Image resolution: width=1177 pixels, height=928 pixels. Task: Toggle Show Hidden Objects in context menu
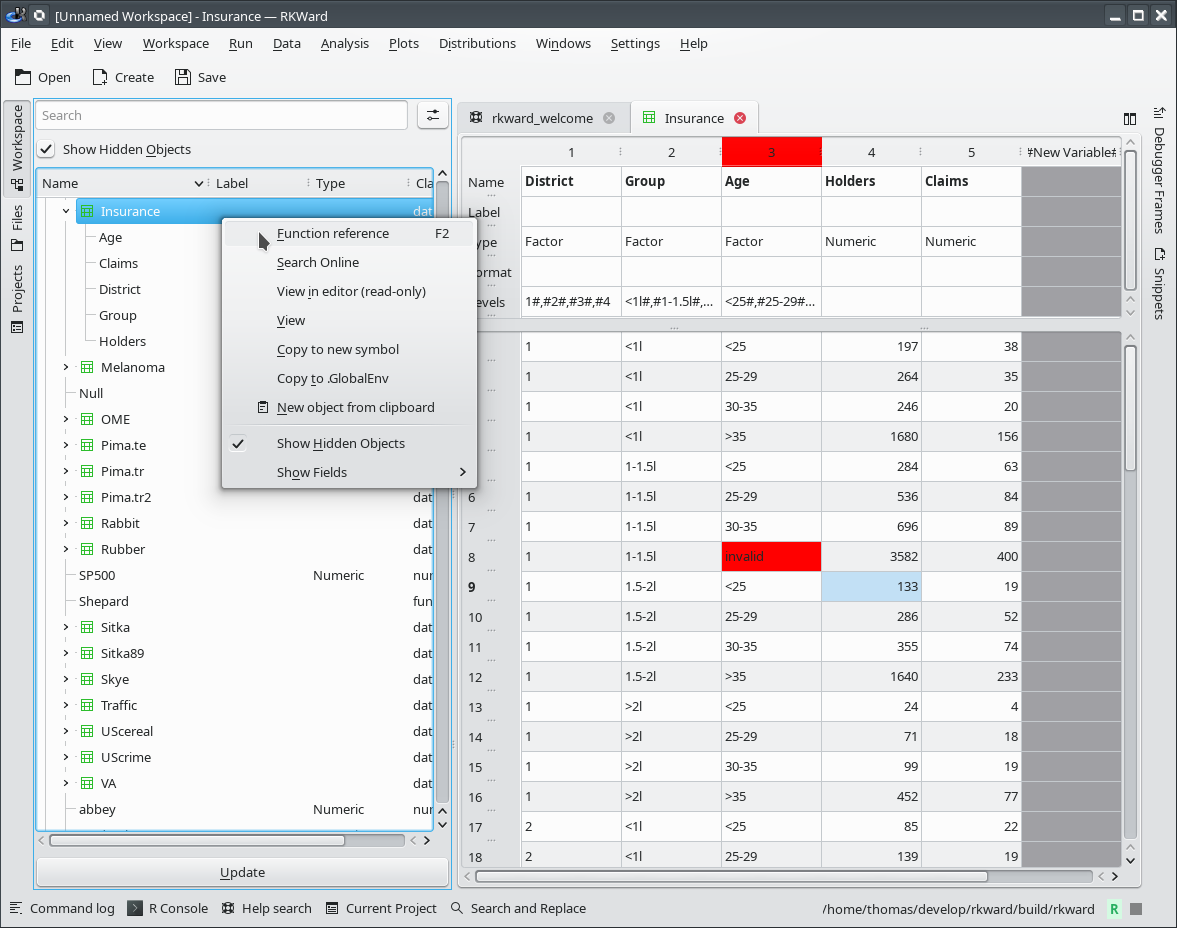[340, 443]
